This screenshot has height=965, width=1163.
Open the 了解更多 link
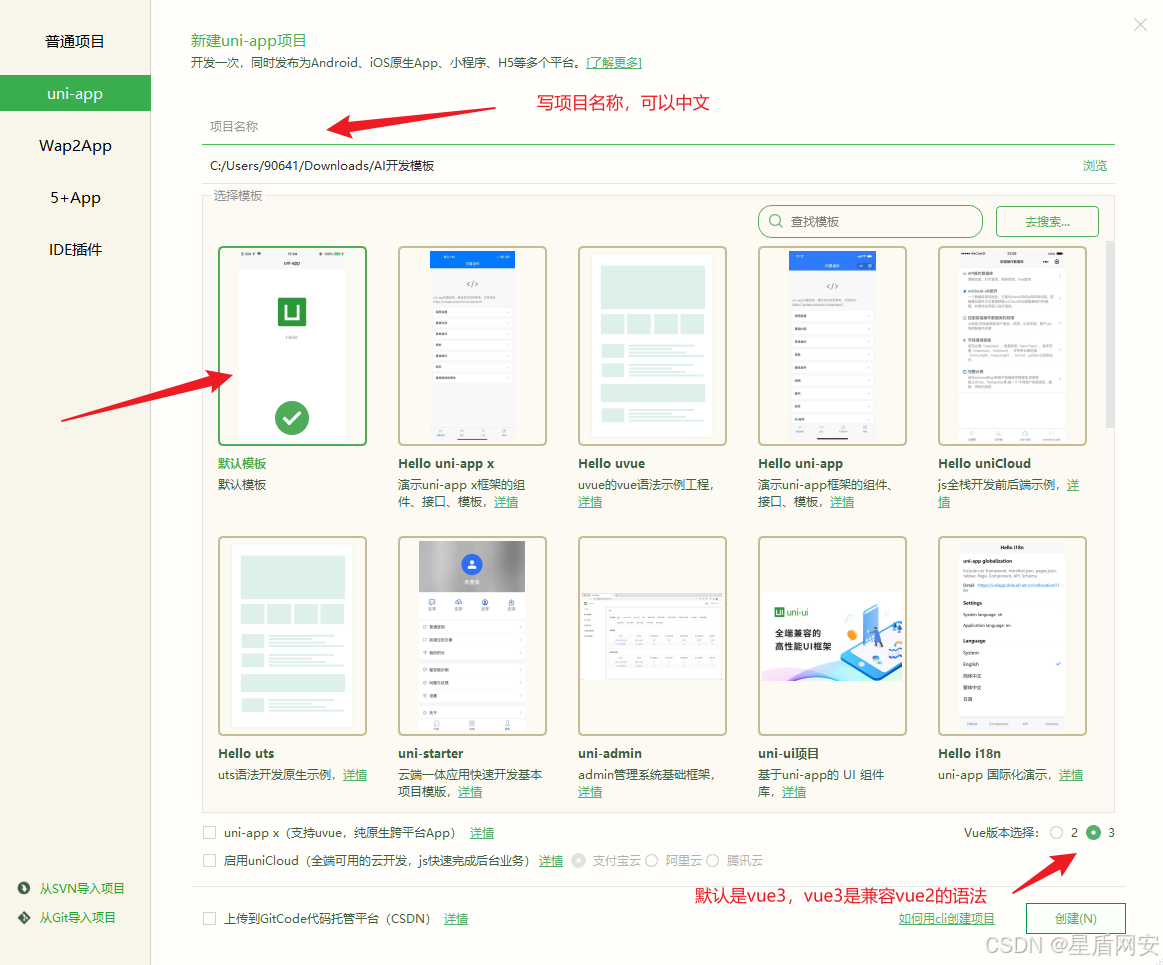click(x=613, y=62)
